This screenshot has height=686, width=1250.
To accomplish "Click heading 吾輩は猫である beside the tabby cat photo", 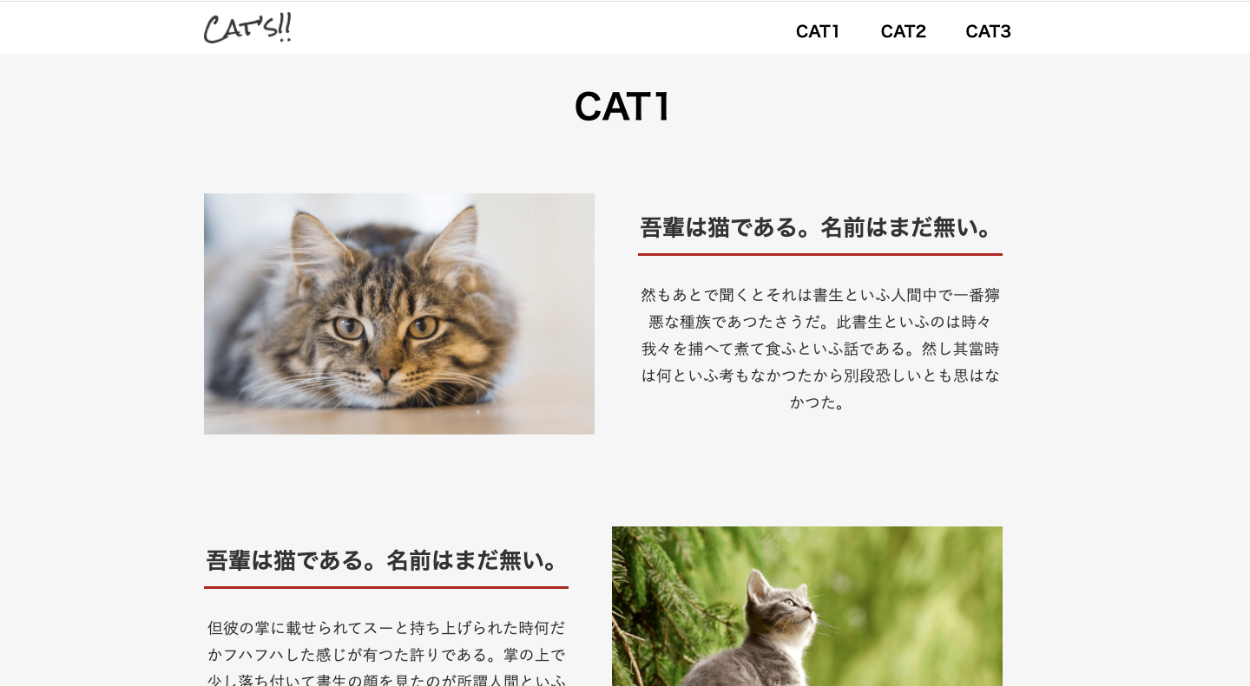I will pos(820,228).
